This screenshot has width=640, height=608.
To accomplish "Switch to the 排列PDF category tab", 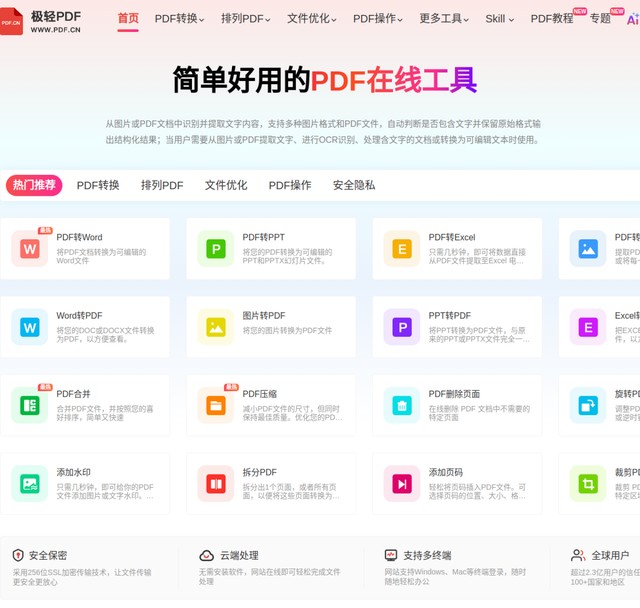I will pyautogui.click(x=162, y=185).
